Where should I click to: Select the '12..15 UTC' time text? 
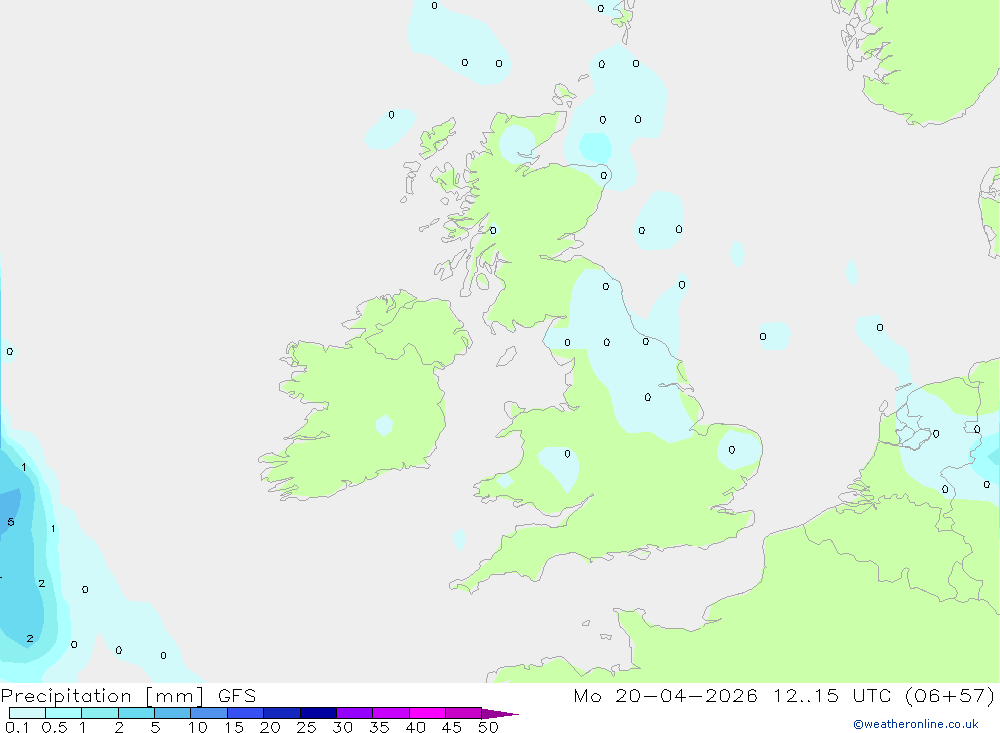click(x=832, y=696)
